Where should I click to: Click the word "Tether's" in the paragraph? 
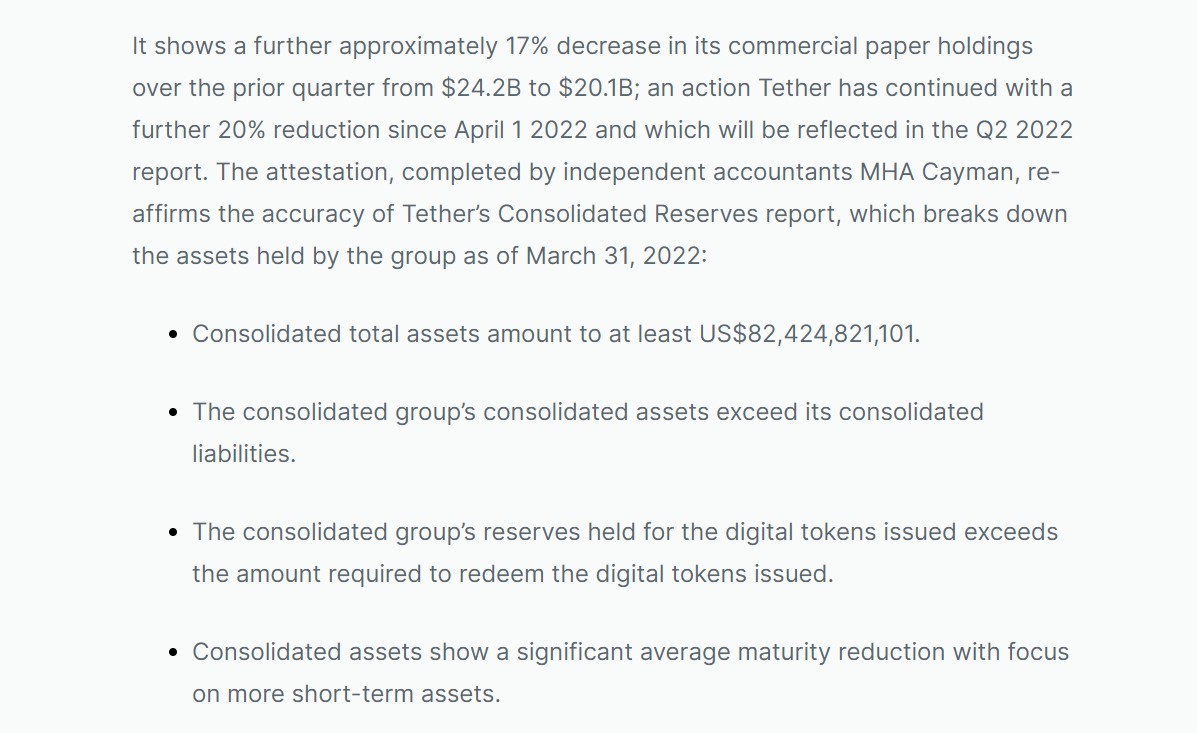[x=446, y=214]
